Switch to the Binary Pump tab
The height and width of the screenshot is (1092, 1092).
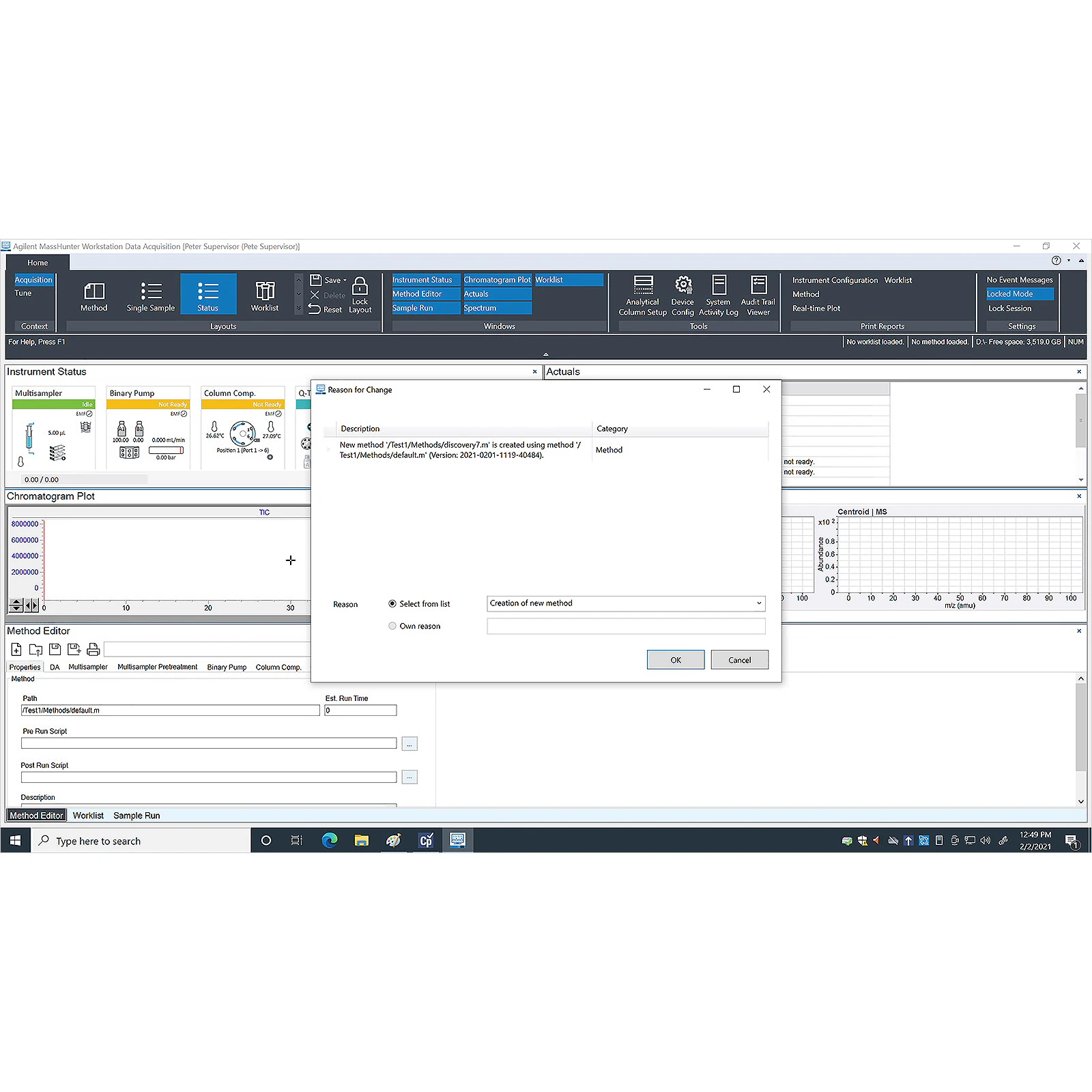(227, 667)
